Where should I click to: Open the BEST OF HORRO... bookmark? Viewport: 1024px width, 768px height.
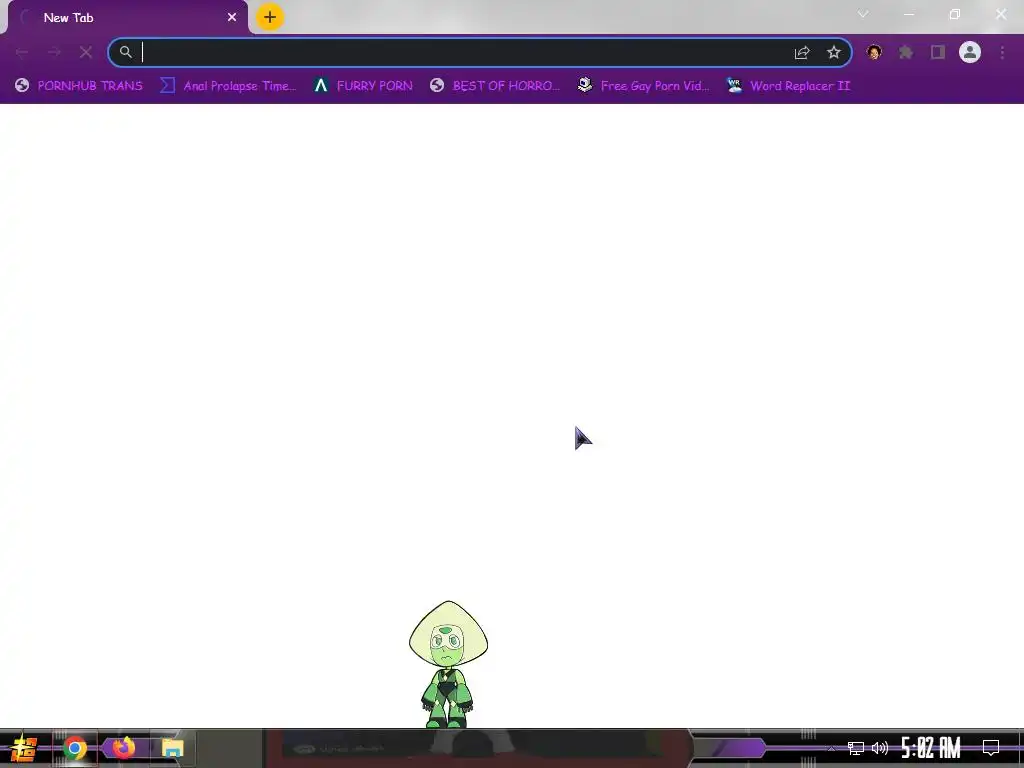495,86
